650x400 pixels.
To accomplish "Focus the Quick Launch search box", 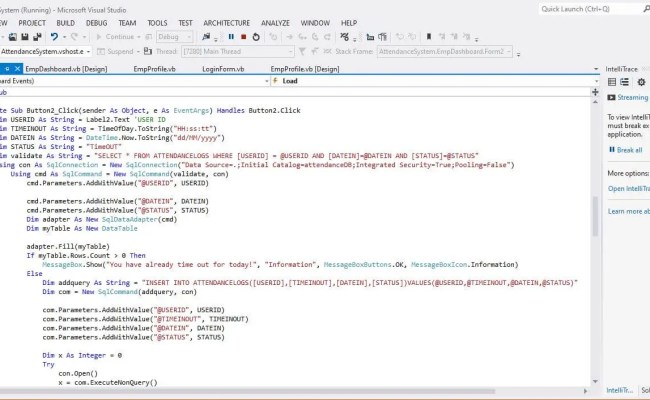I will (590, 9).
